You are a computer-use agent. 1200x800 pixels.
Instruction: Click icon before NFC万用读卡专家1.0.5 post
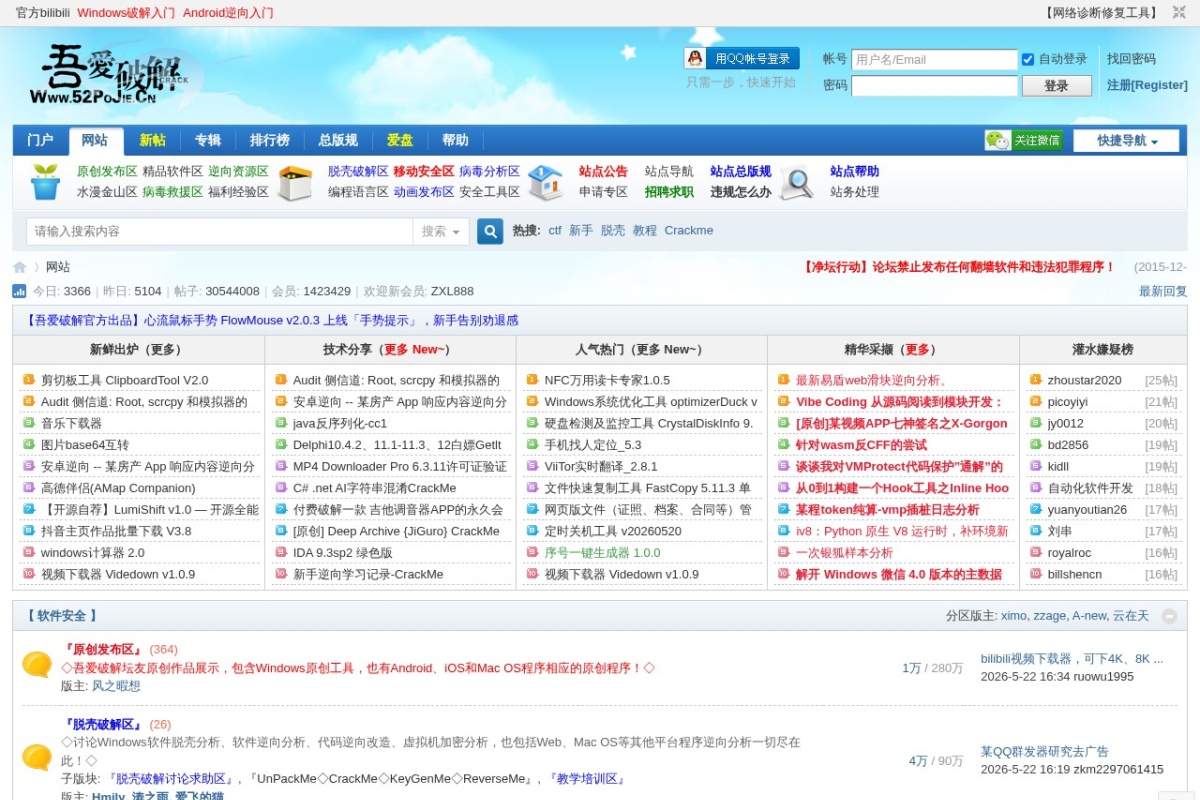click(x=532, y=380)
